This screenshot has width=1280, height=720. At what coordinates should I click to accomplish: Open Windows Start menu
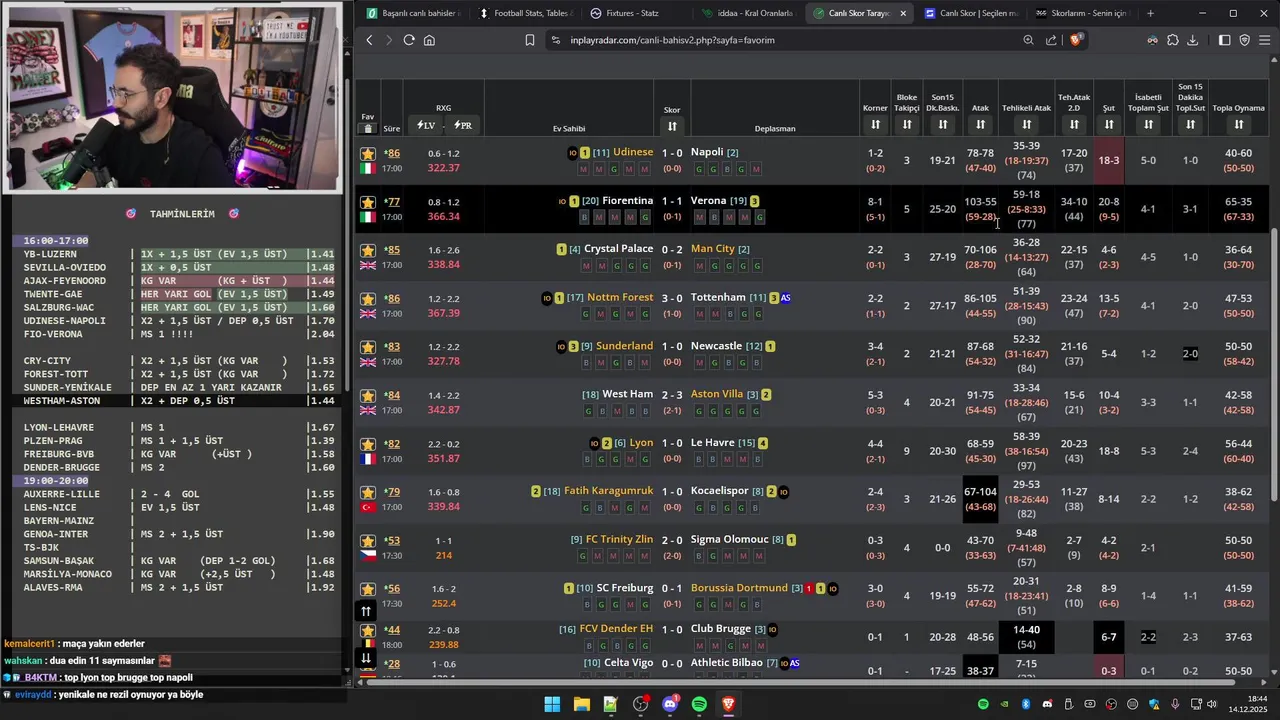pyautogui.click(x=552, y=704)
